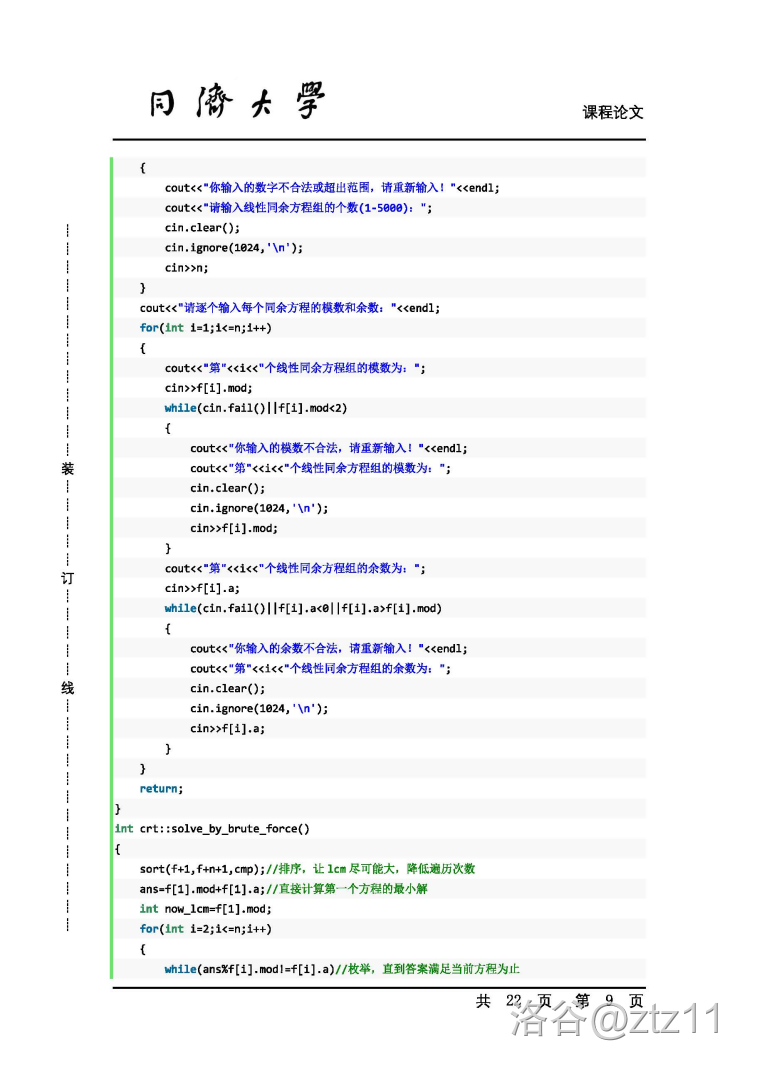Click the 线 binding margin character

click(x=67, y=688)
